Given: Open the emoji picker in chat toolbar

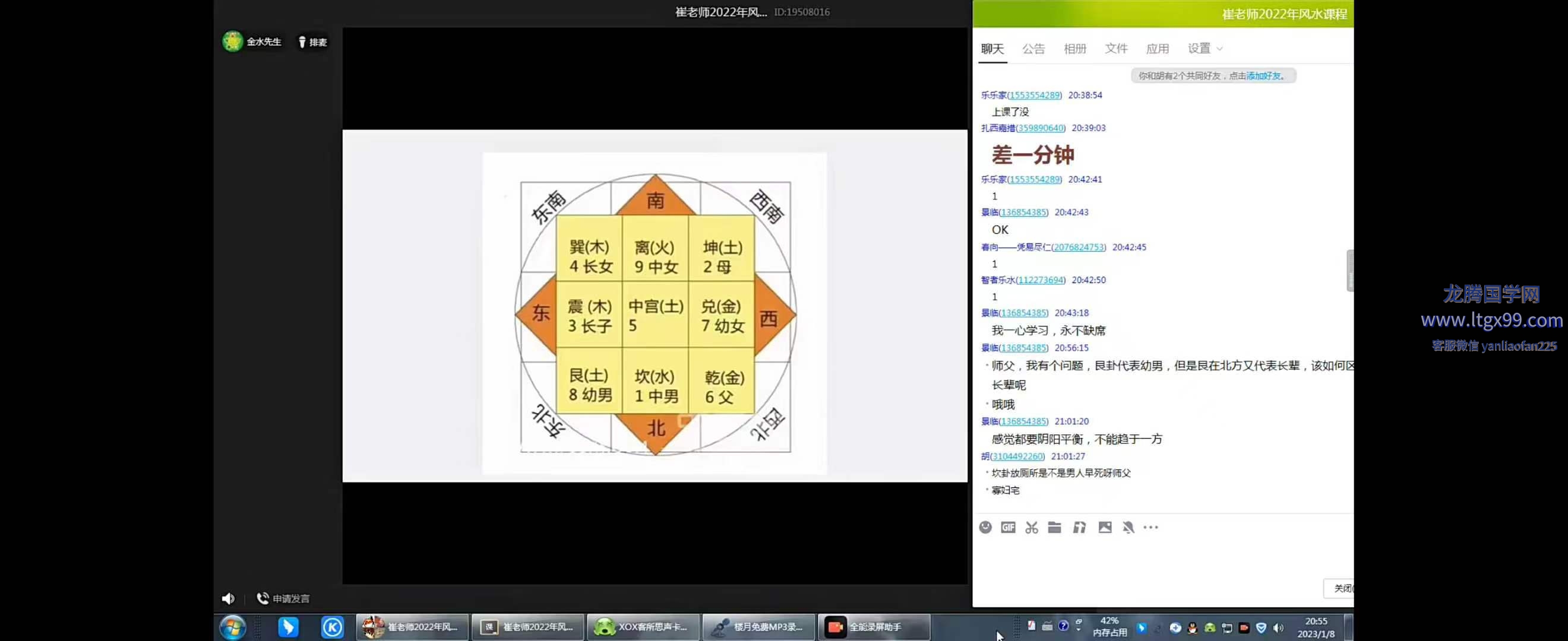Looking at the screenshot, I should click(985, 527).
